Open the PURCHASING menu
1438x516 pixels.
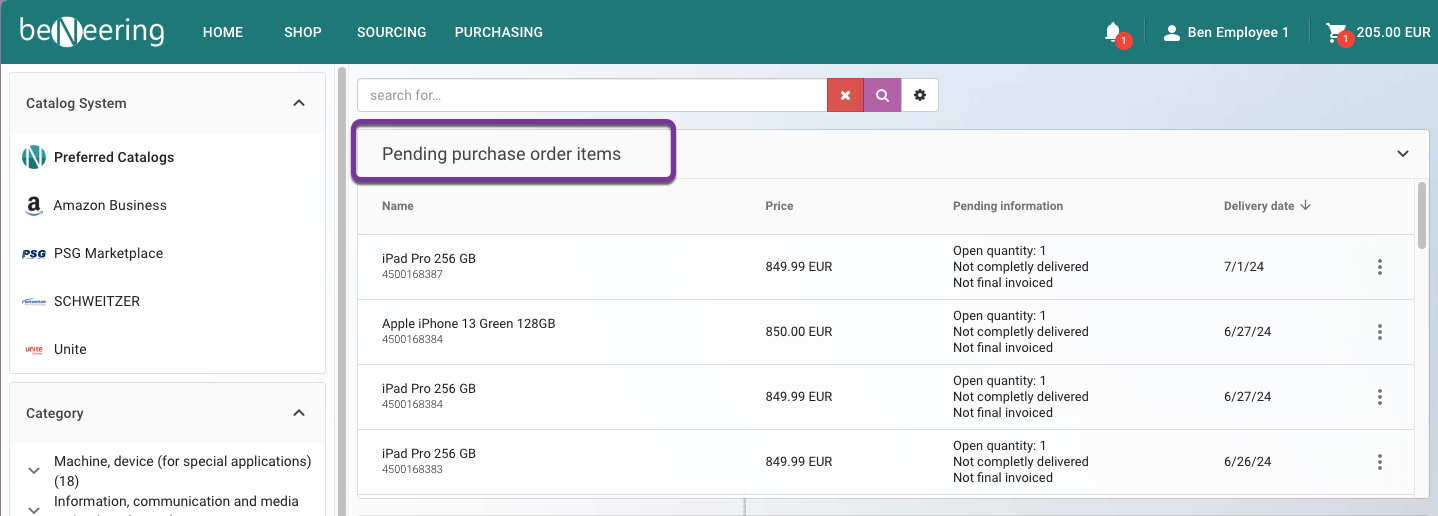pyautogui.click(x=498, y=33)
